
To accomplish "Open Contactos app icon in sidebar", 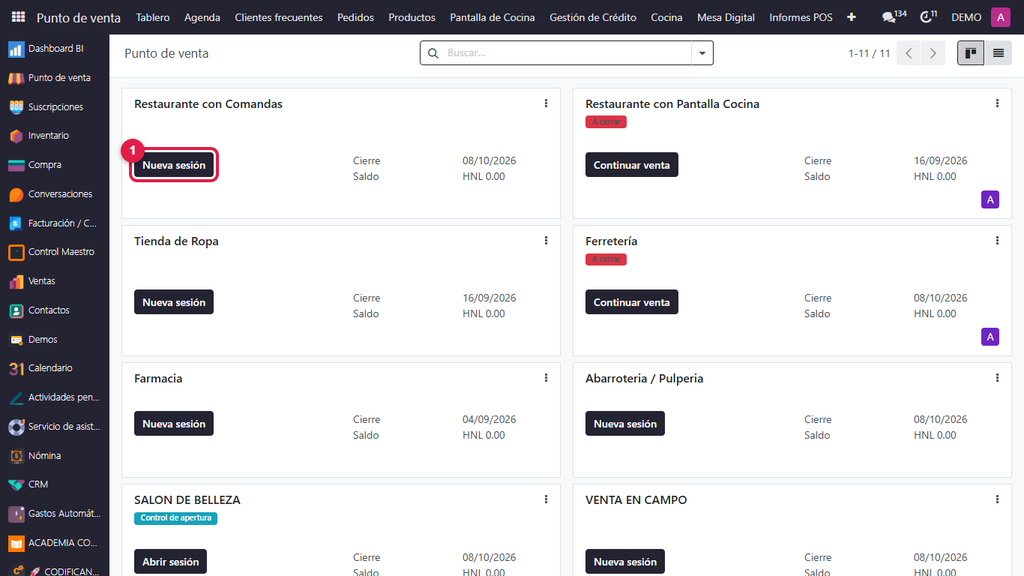I will pos(16,311).
